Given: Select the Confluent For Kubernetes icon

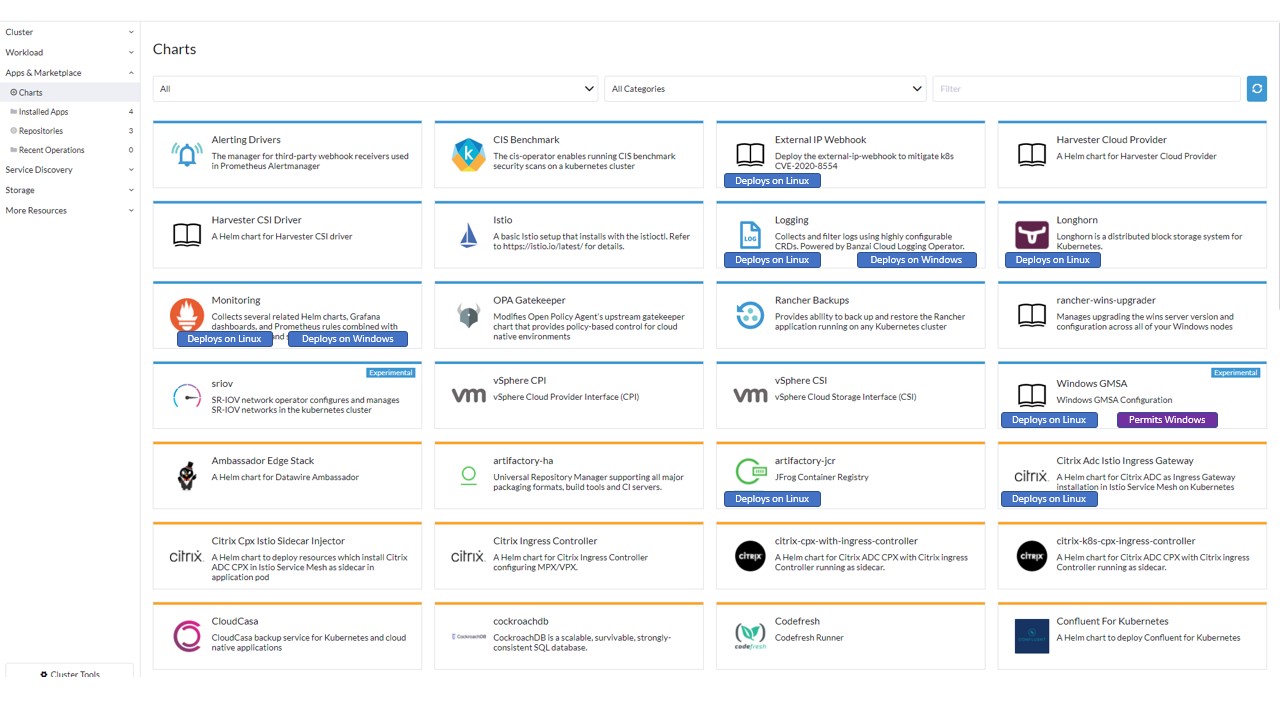Looking at the screenshot, I should 1031,635.
